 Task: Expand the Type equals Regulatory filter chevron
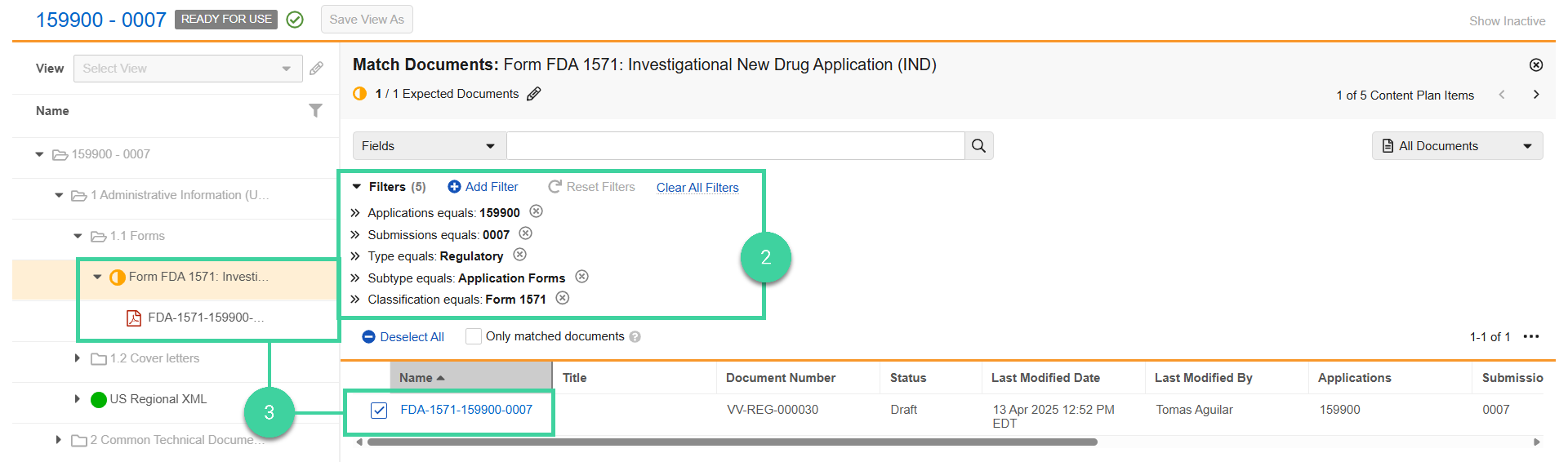pos(355,256)
